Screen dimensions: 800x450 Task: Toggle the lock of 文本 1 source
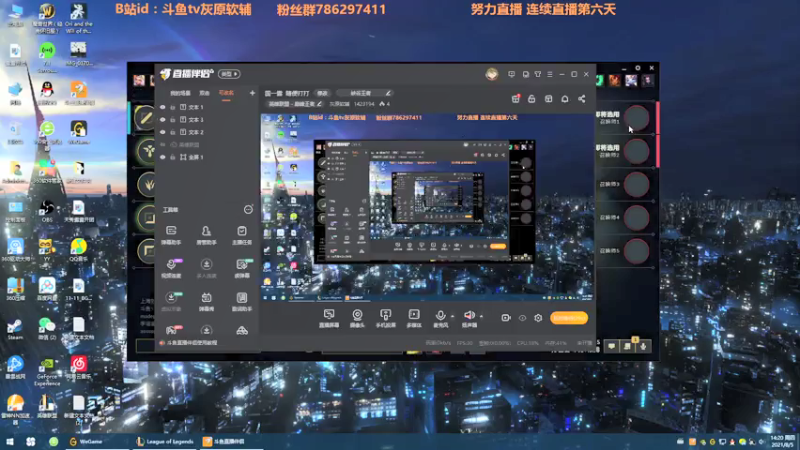(173, 107)
